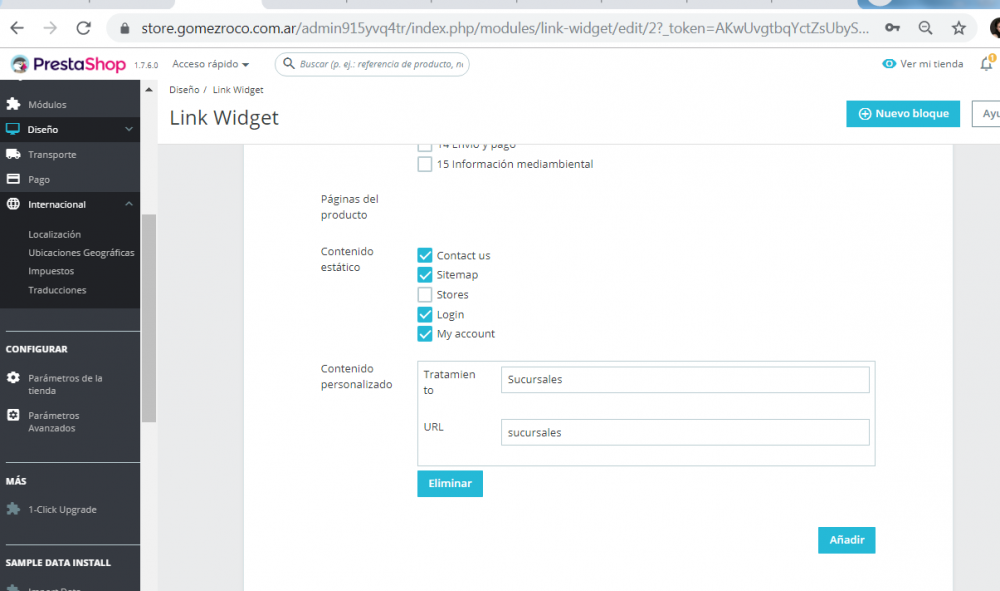Go to Parámetros Avanzados menu

coord(54,421)
